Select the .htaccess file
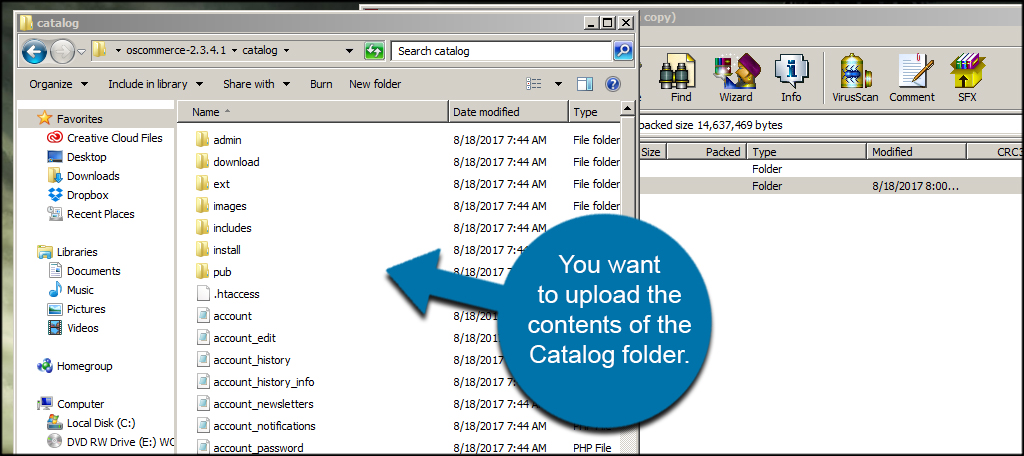The image size is (1024, 456). tap(227, 294)
